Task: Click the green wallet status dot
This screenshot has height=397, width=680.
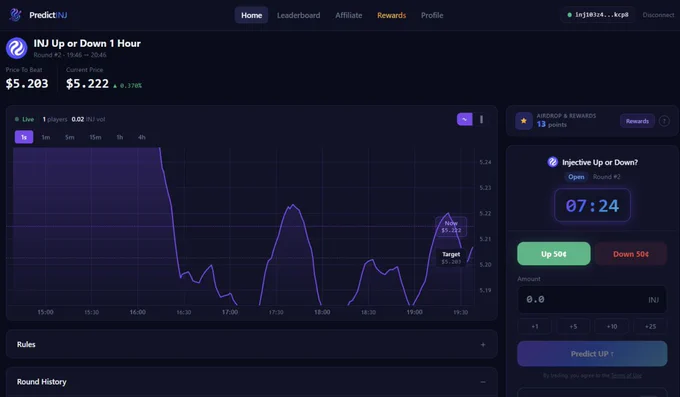Action: (x=569, y=15)
